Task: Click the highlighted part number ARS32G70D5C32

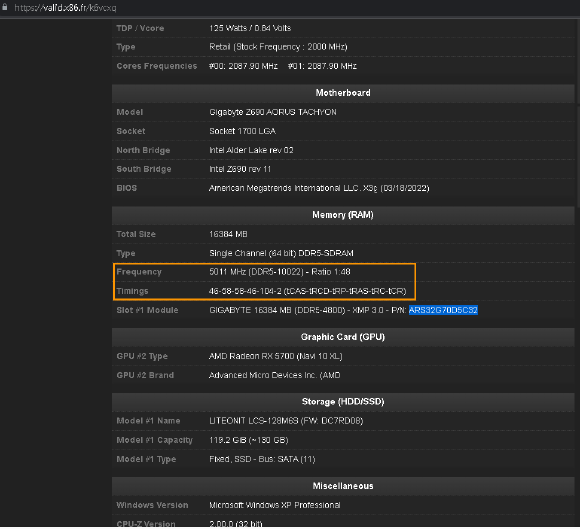Action: tap(443, 310)
